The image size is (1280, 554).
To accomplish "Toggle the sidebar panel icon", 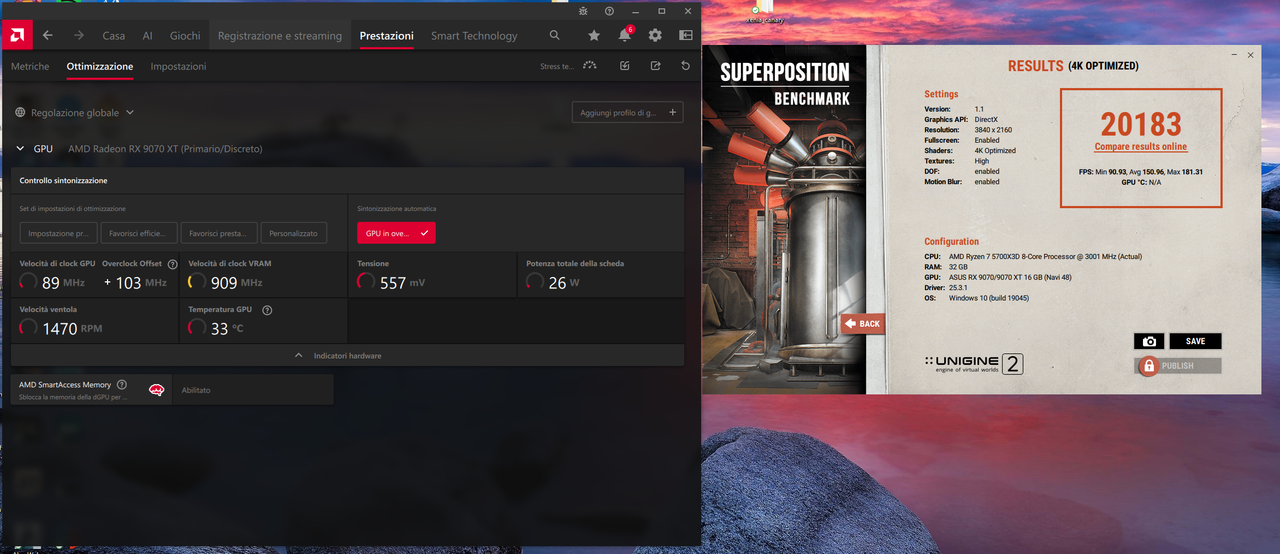I will (x=686, y=35).
